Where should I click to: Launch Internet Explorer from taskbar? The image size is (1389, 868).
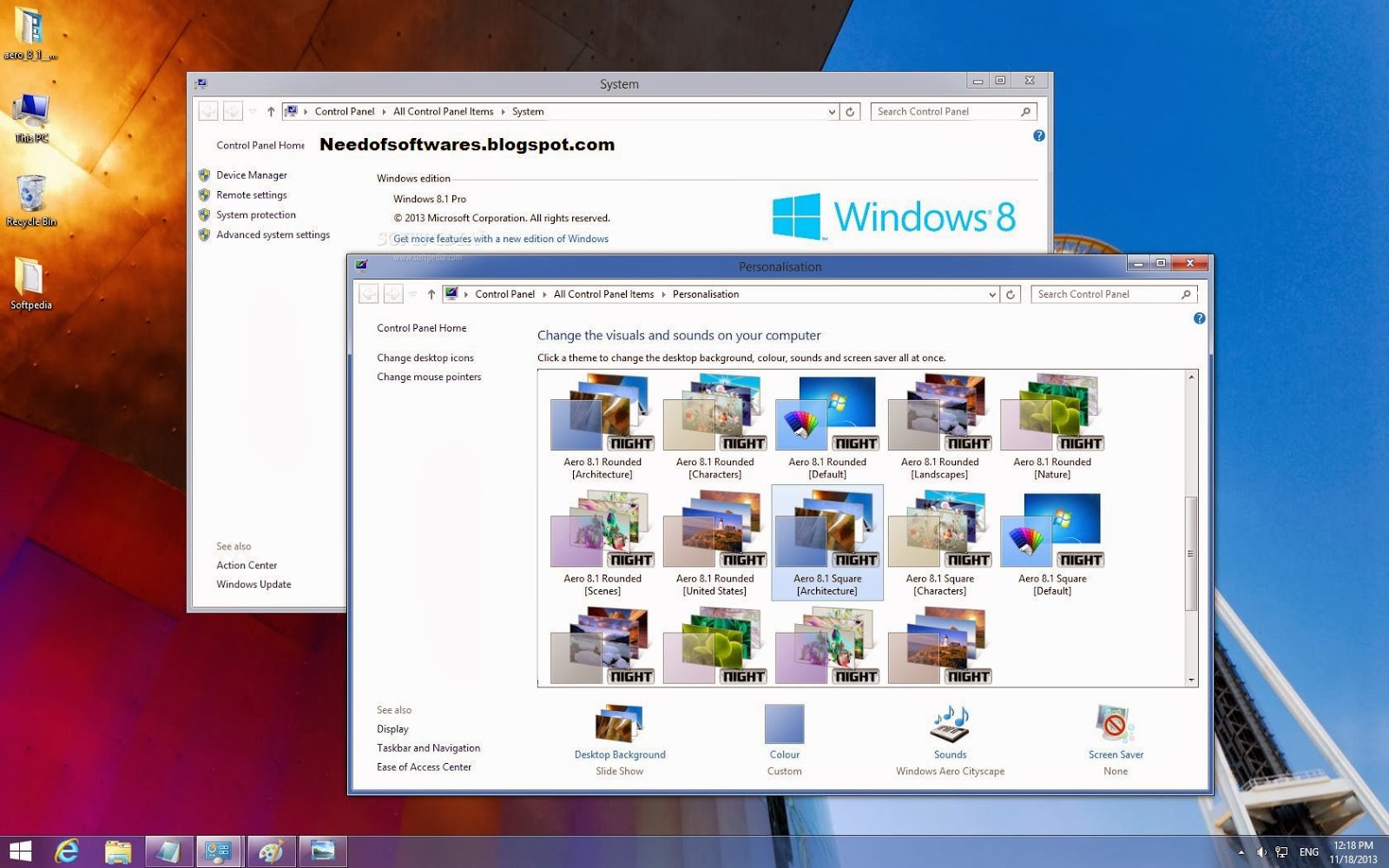click(x=67, y=852)
